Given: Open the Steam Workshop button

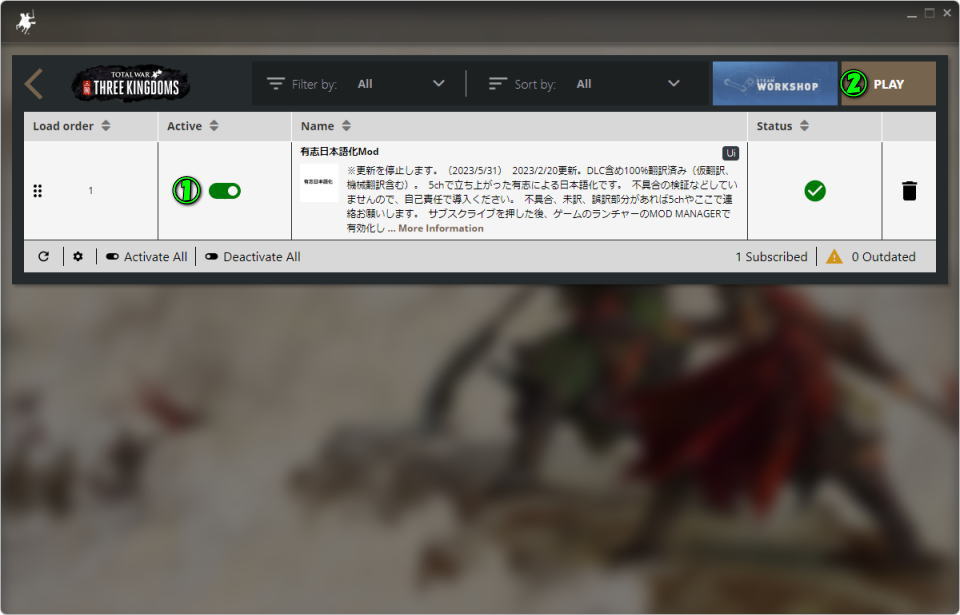Looking at the screenshot, I should [x=774, y=84].
